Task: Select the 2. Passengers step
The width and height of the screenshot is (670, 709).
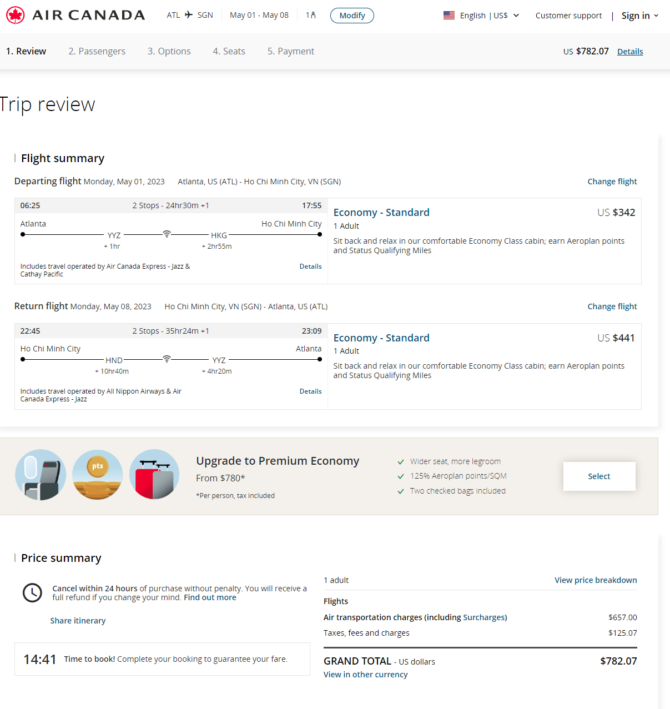Action: [x=97, y=51]
